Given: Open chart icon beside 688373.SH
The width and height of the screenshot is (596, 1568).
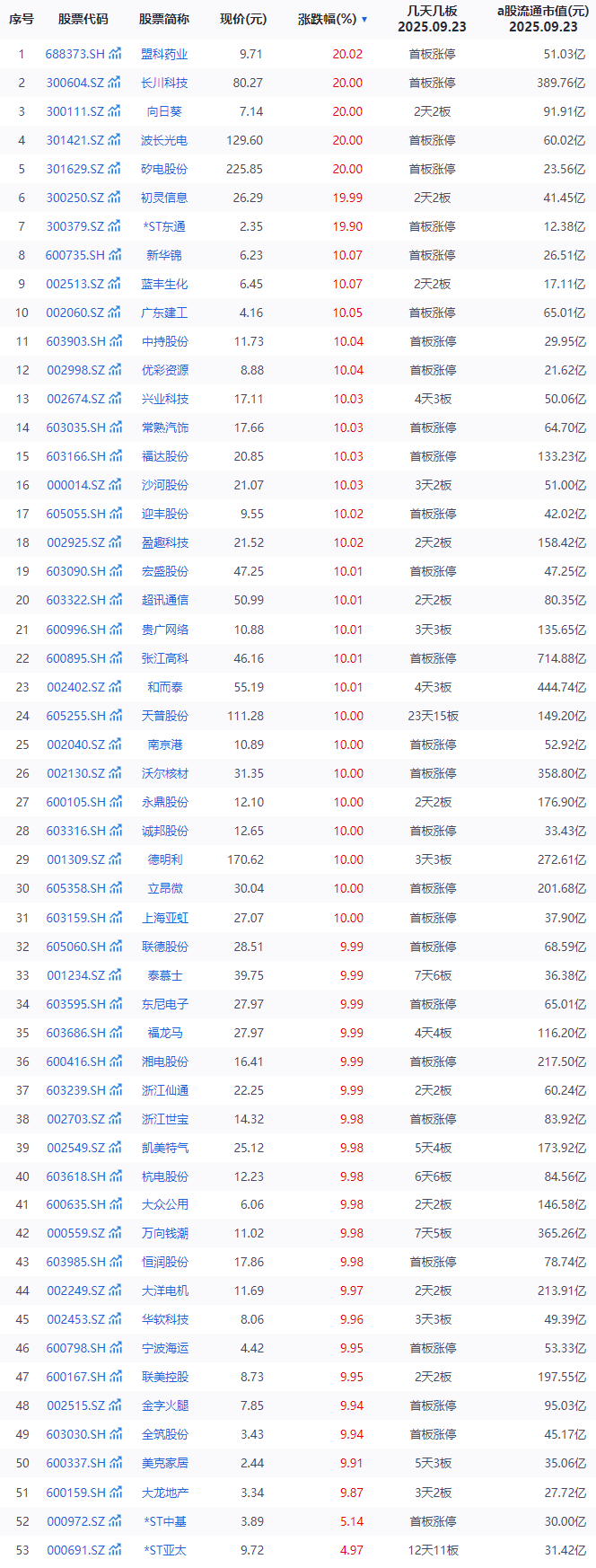Looking at the screenshot, I should click(x=115, y=54).
